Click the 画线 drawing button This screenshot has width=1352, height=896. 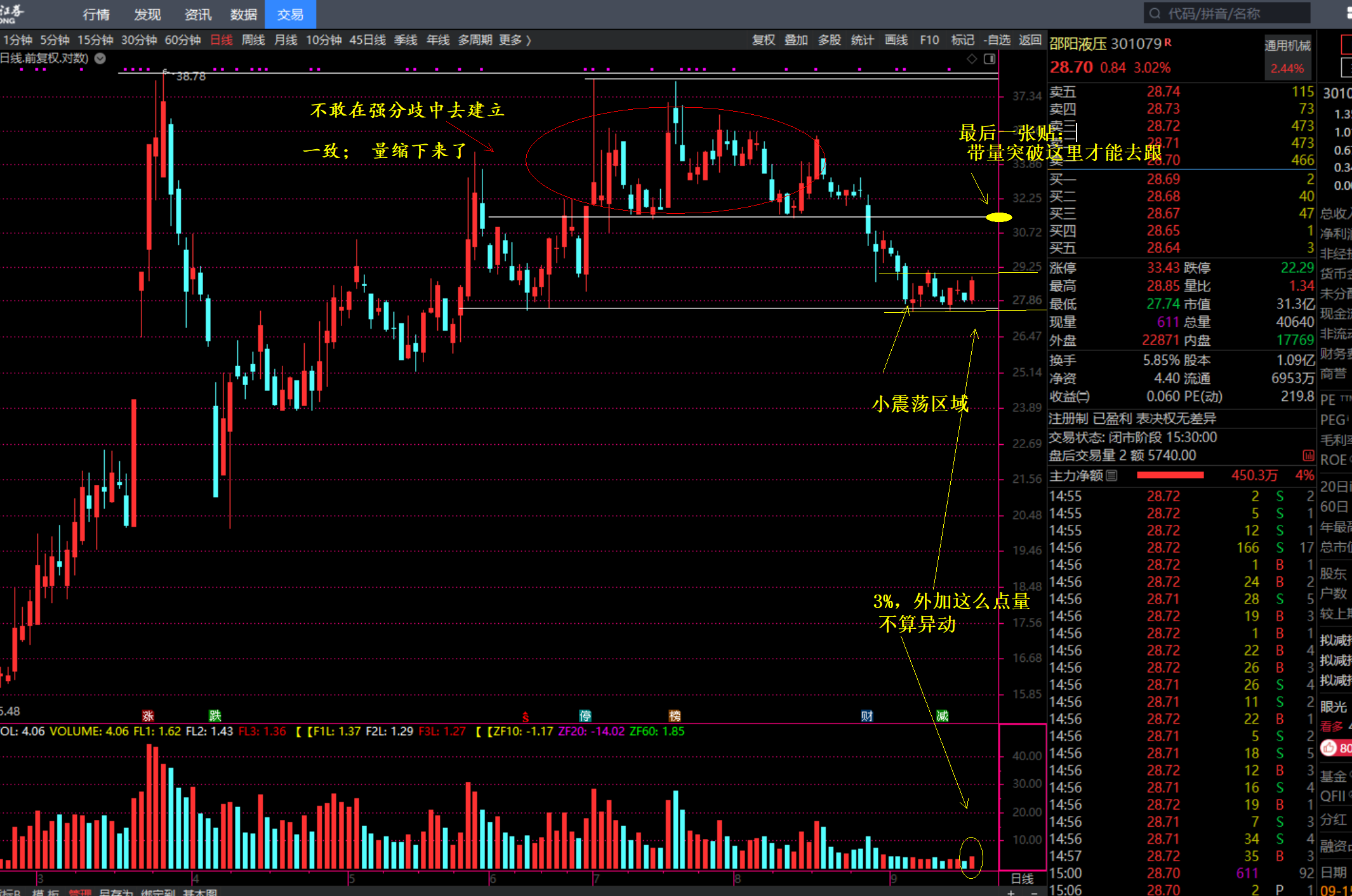coord(896,40)
